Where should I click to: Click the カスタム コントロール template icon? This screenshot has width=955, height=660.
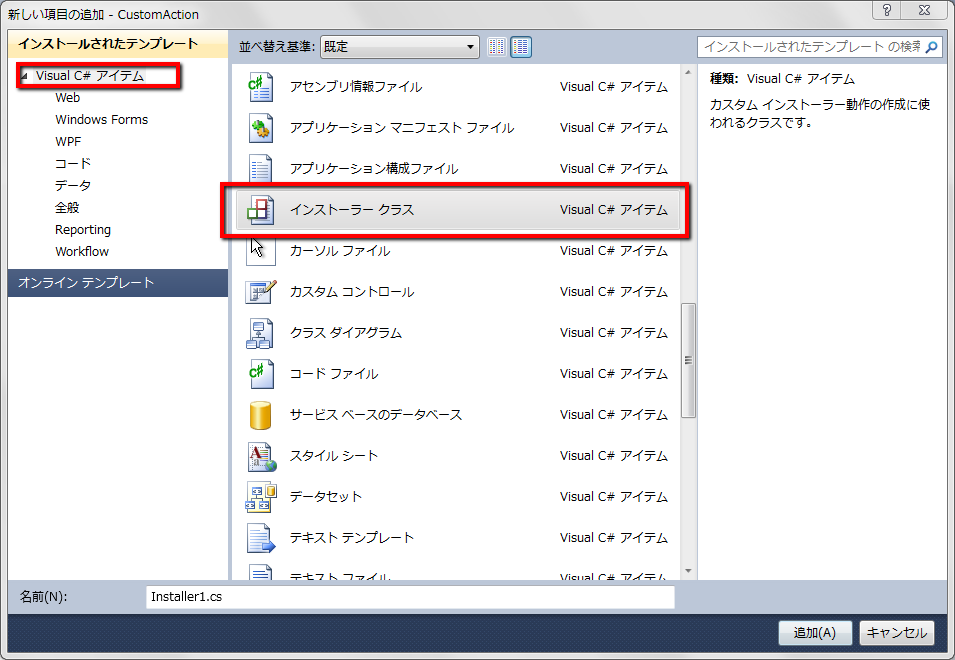261,292
